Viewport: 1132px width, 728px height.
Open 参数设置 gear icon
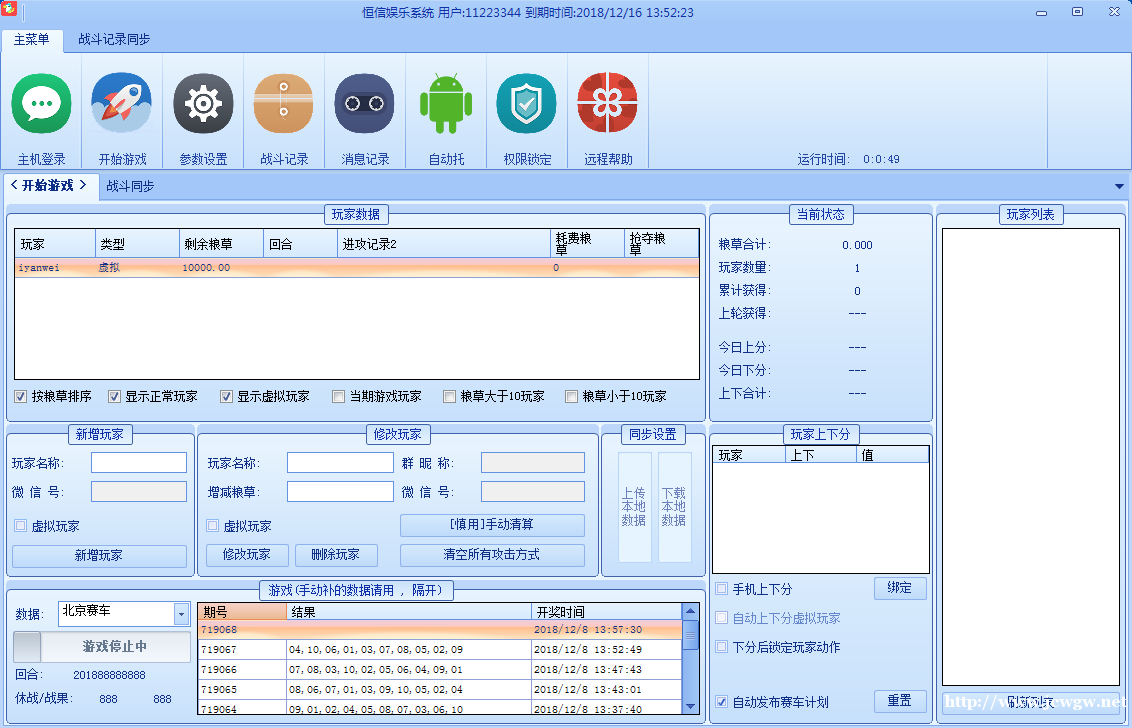203,104
